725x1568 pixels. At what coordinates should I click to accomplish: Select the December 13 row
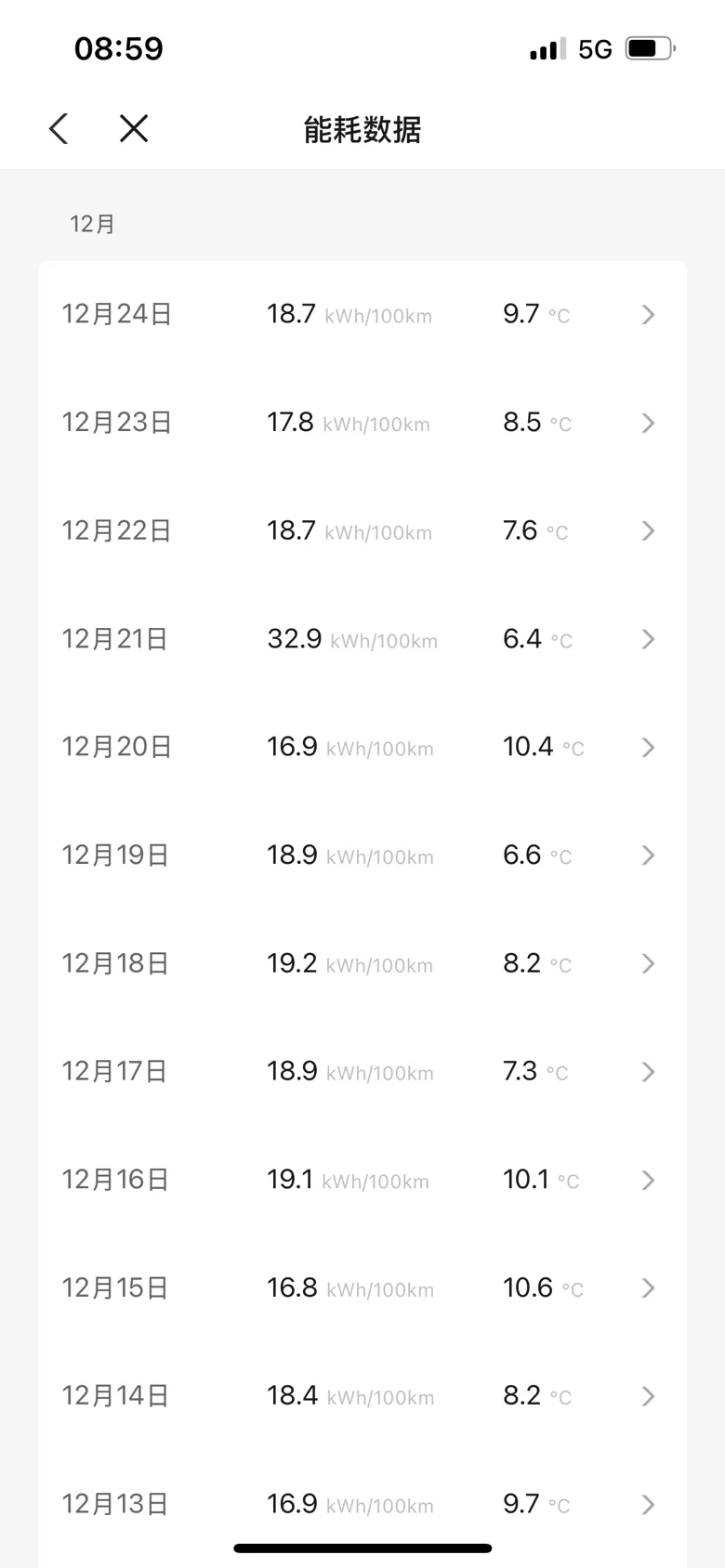point(362,1504)
